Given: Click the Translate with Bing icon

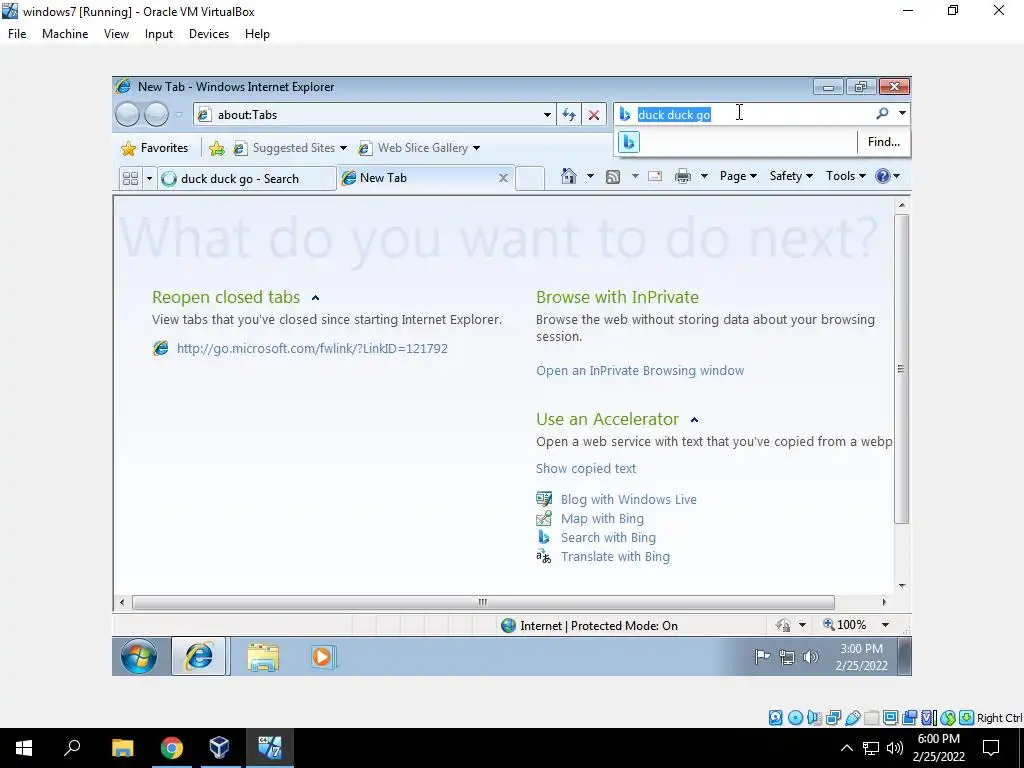Looking at the screenshot, I should pyautogui.click(x=543, y=556).
